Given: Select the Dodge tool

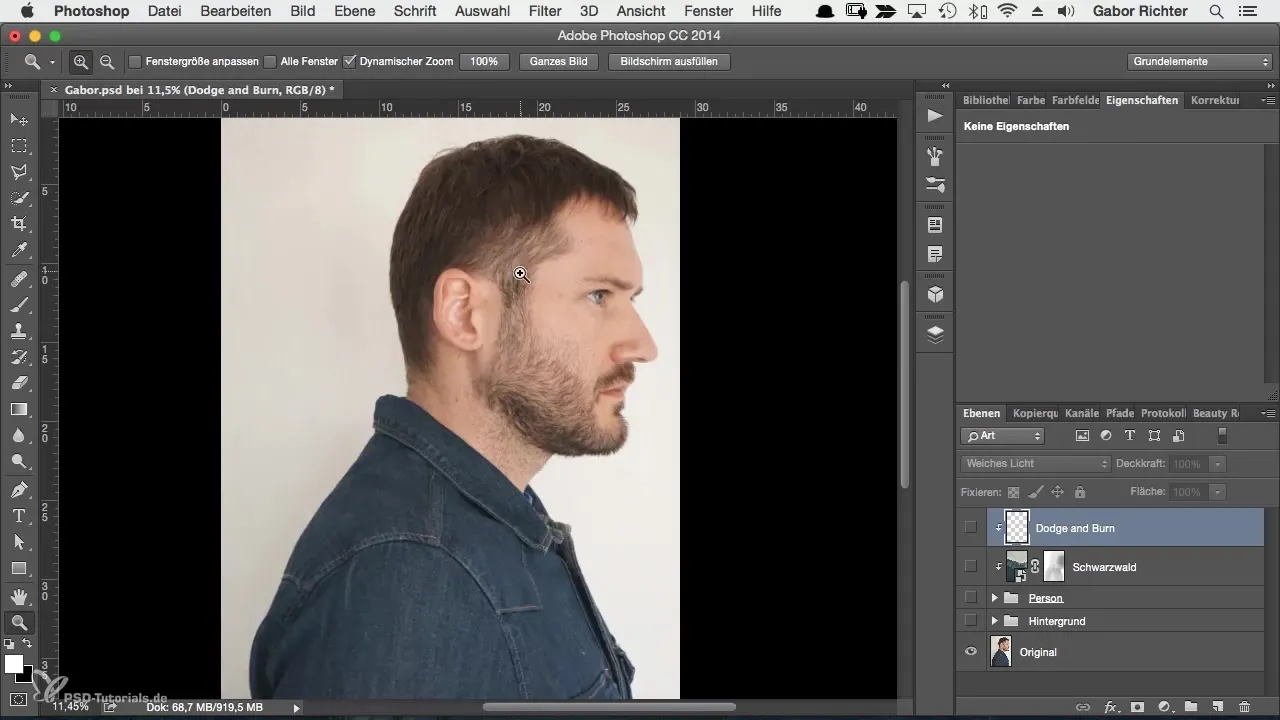Looking at the screenshot, I should 19,461.
